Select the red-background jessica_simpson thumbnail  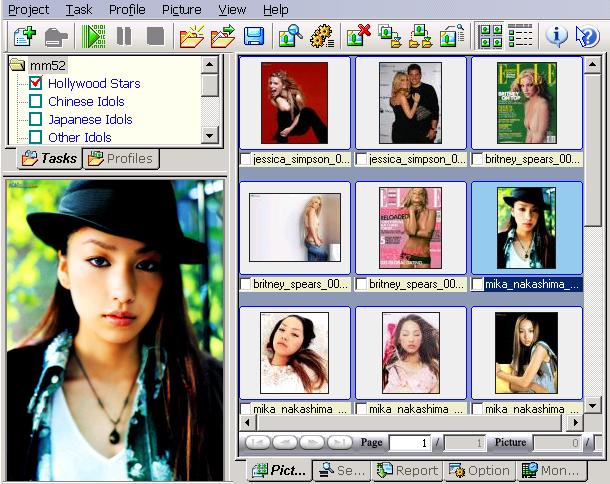(x=294, y=103)
